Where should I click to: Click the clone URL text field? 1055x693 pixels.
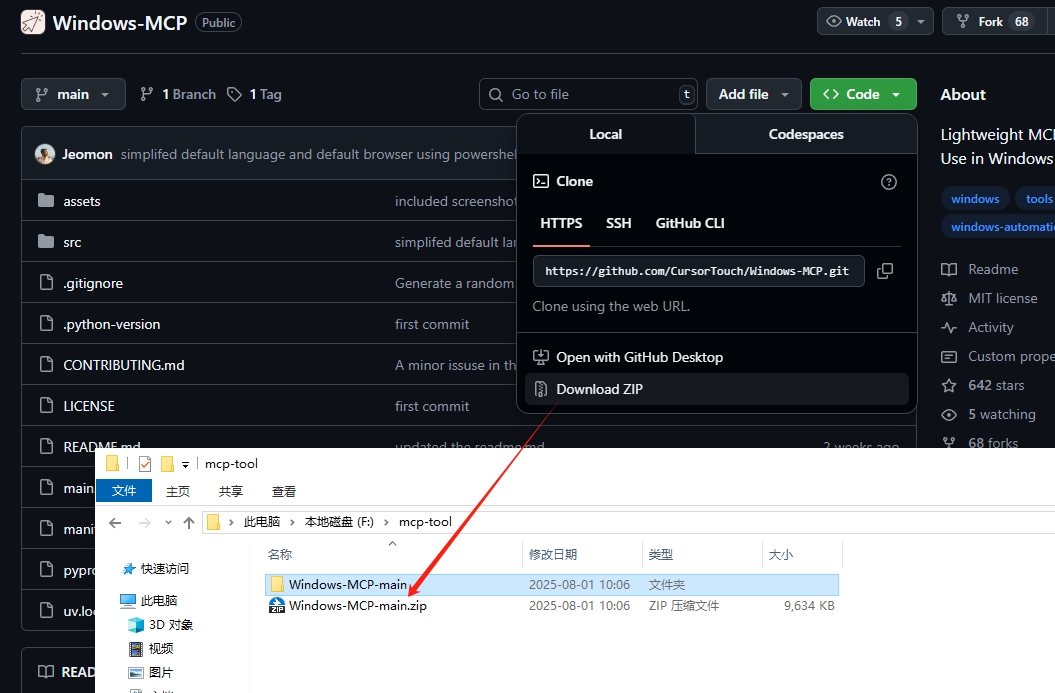(698, 270)
